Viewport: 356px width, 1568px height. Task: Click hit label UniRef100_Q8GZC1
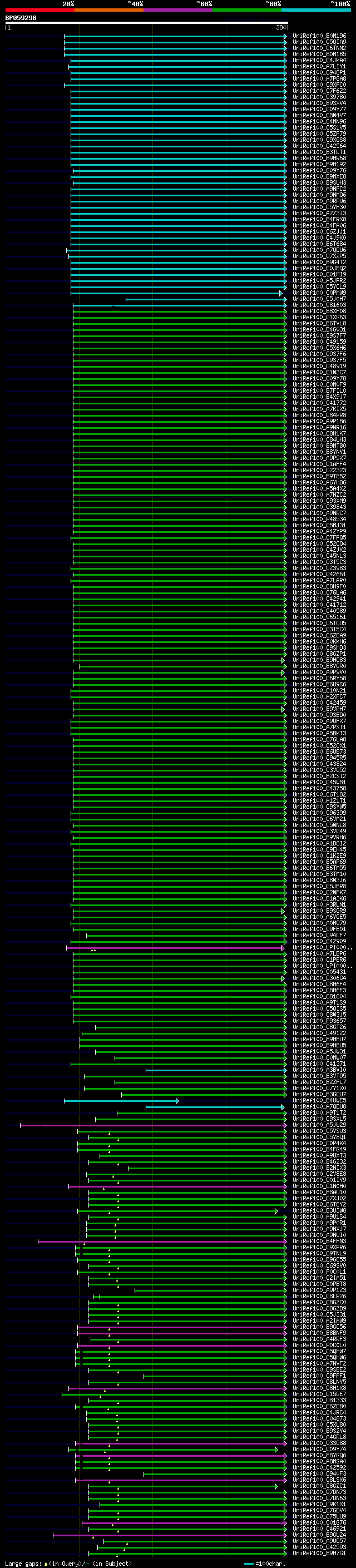point(319,1486)
